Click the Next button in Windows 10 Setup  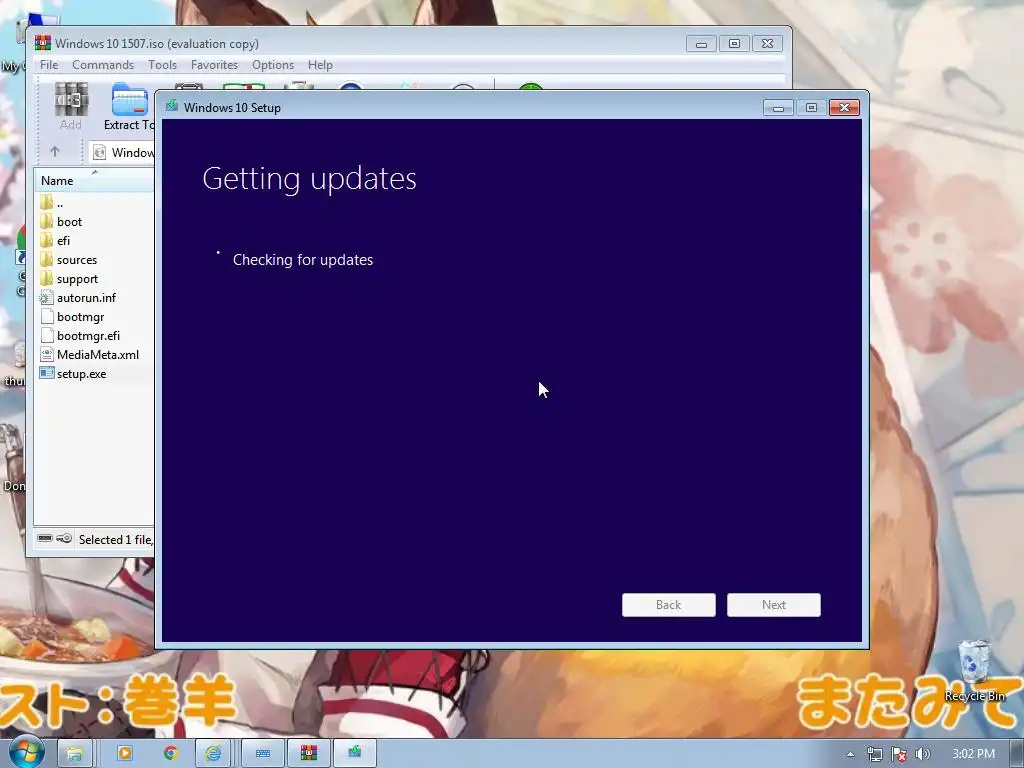tap(774, 605)
